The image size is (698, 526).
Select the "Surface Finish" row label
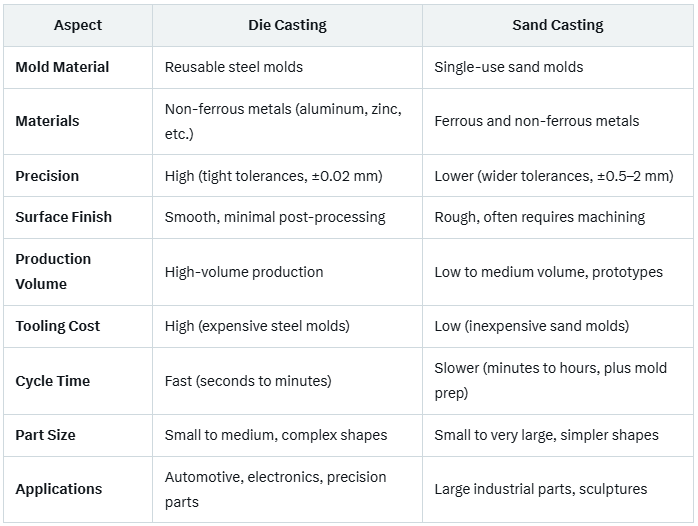pos(63,217)
